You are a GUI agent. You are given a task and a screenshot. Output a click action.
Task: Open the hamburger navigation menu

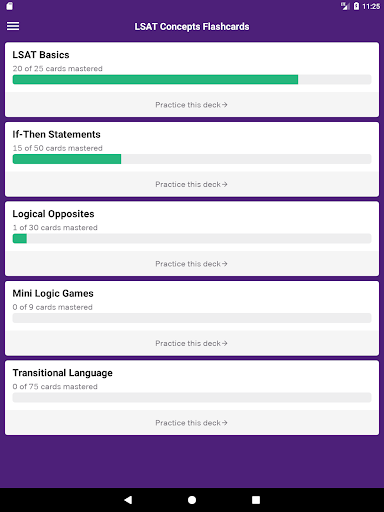click(13, 26)
